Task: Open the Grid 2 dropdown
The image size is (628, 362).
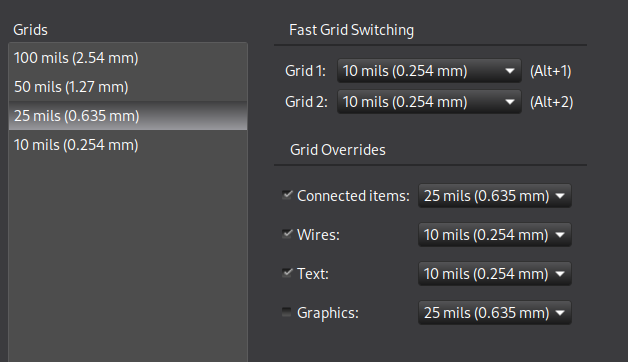Action: pos(429,102)
